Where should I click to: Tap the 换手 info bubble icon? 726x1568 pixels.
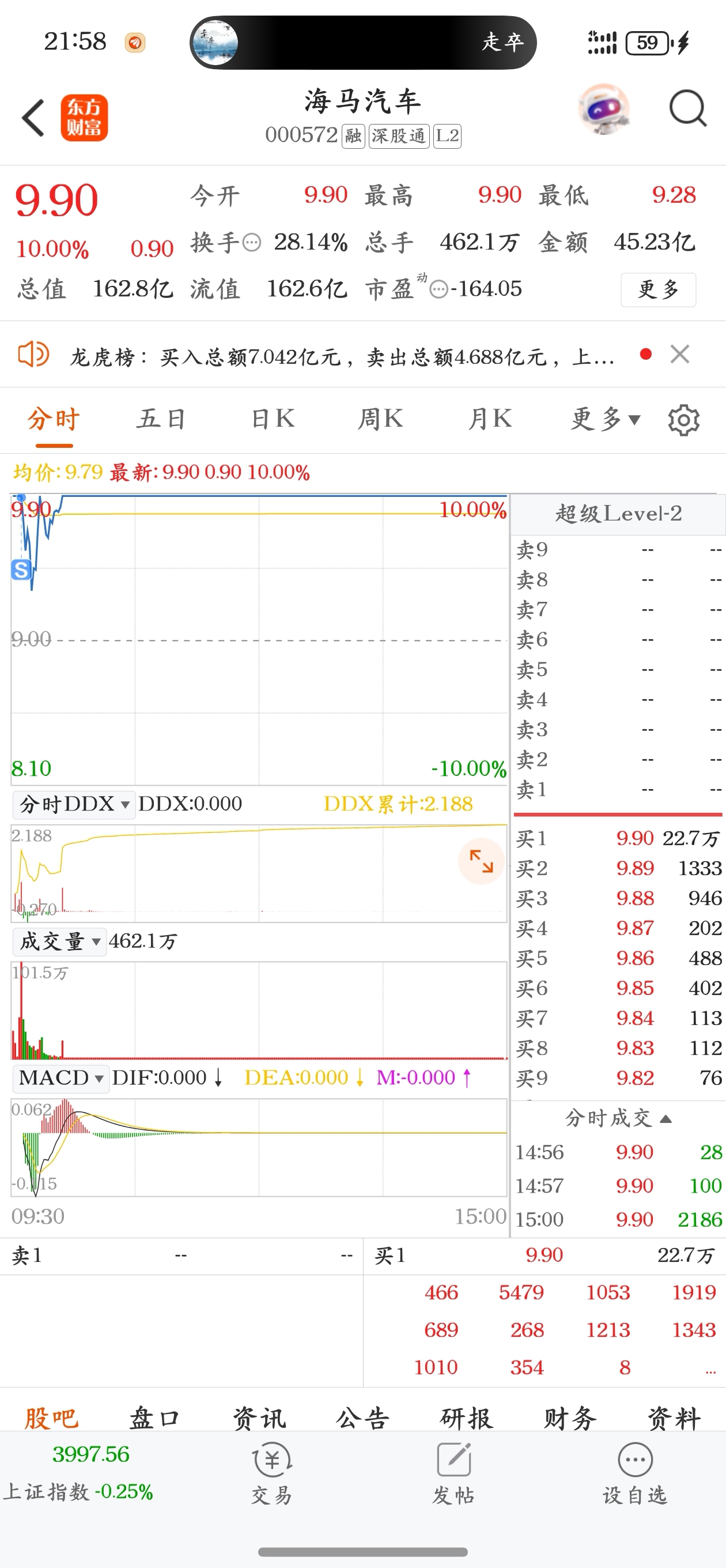point(251,243)
